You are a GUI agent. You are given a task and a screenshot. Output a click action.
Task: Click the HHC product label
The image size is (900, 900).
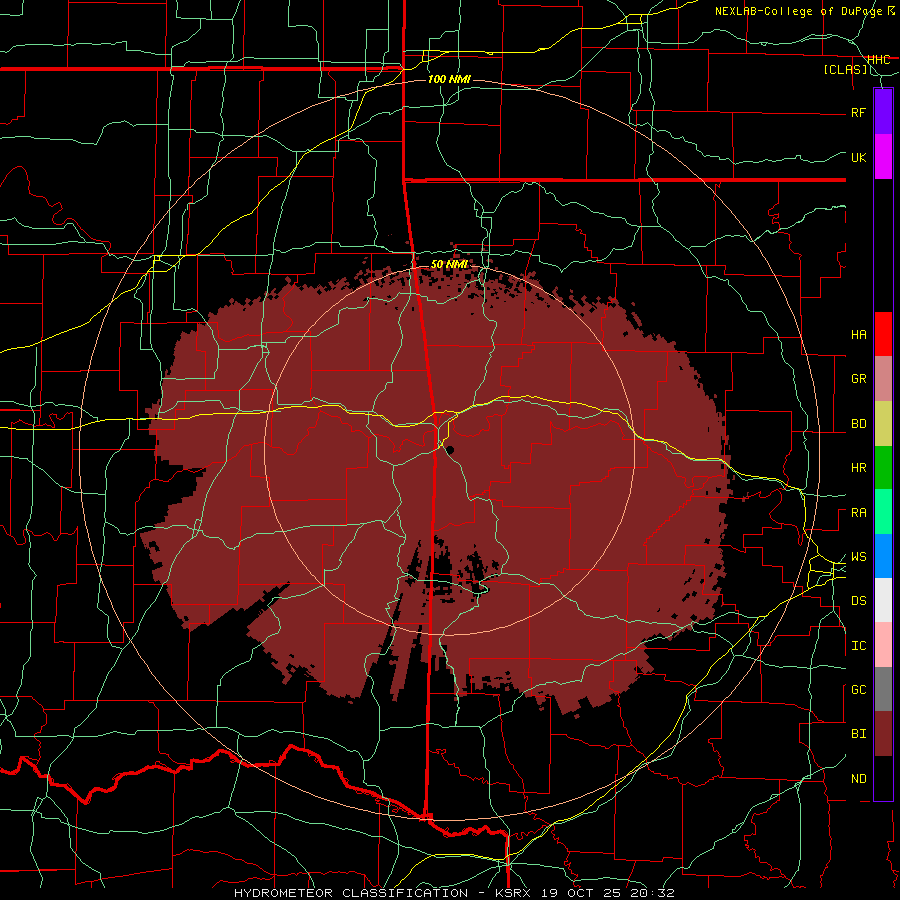tap(878, 60)
